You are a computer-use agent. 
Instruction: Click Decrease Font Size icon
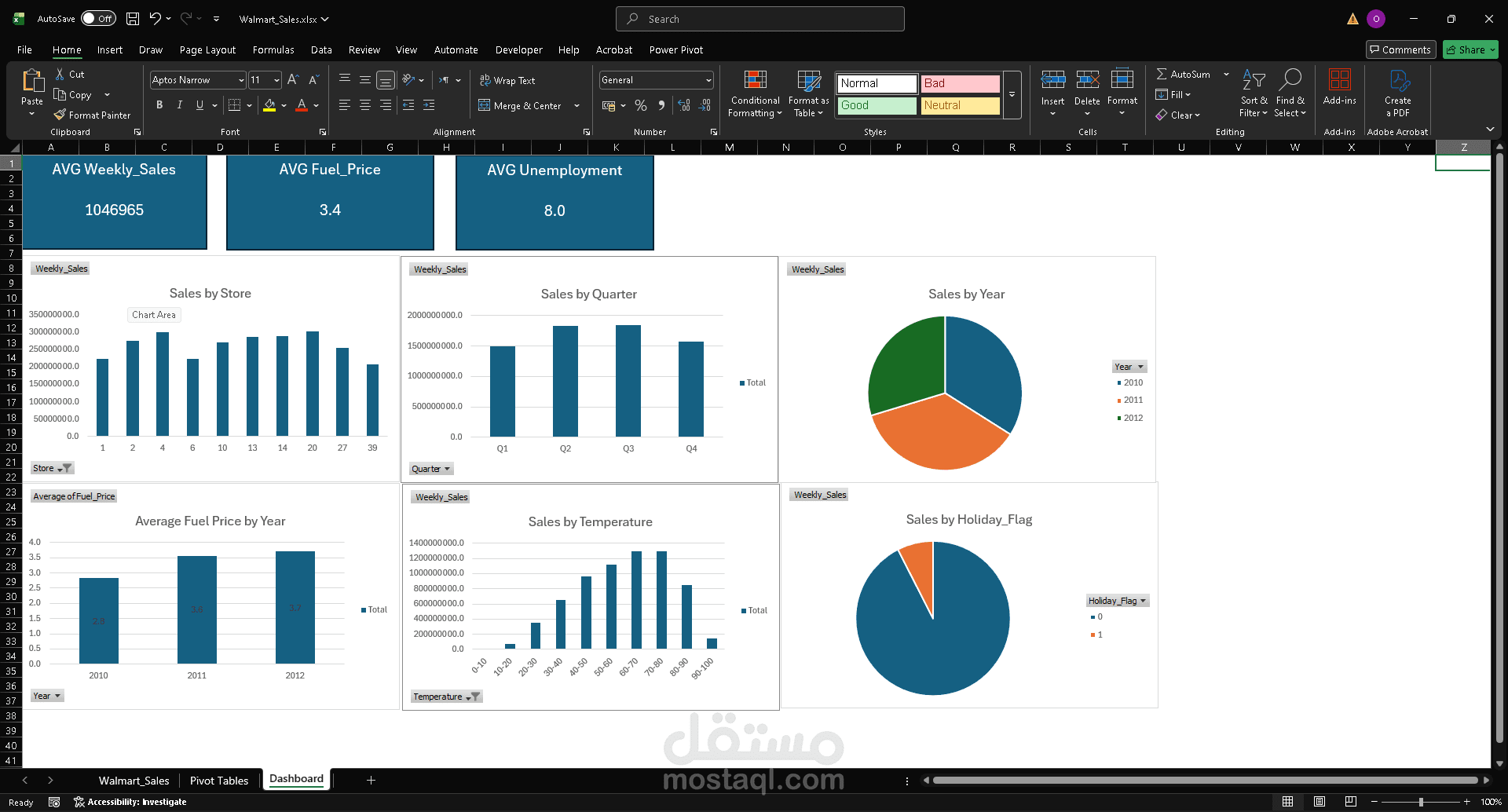[x=313, y=80]
